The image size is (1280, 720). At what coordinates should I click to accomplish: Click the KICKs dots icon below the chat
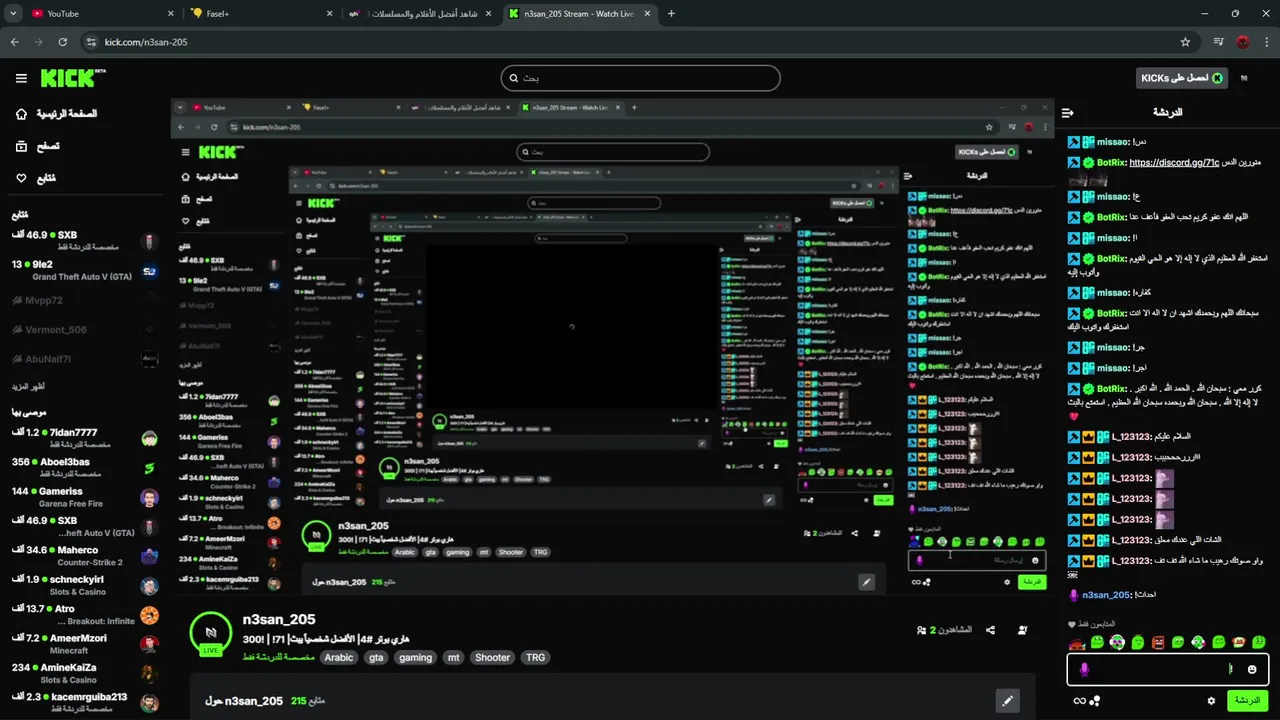(x=1095, y=701)
